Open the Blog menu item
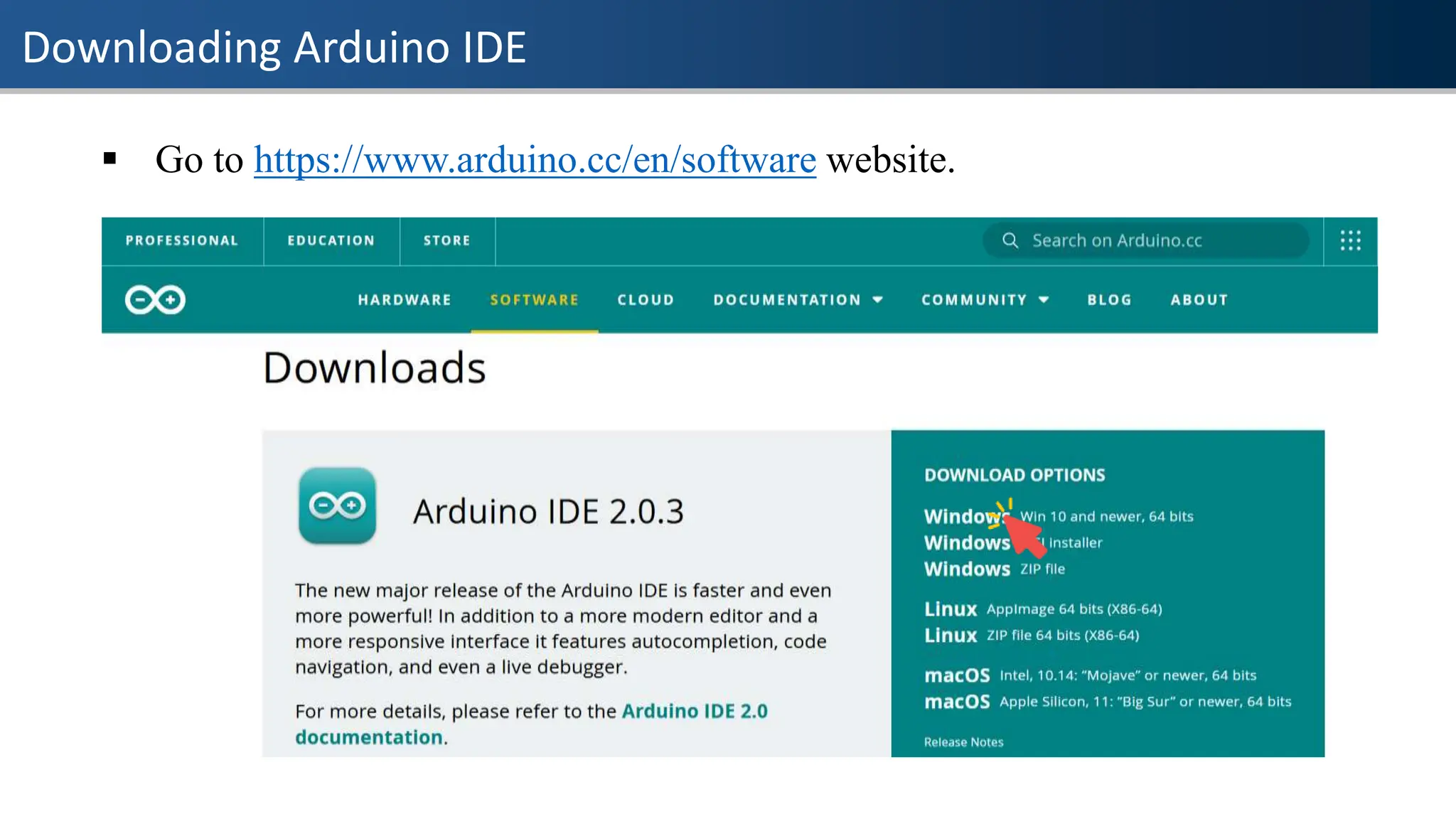The width and height of the screenshot is (1456, 819). 1109,300
